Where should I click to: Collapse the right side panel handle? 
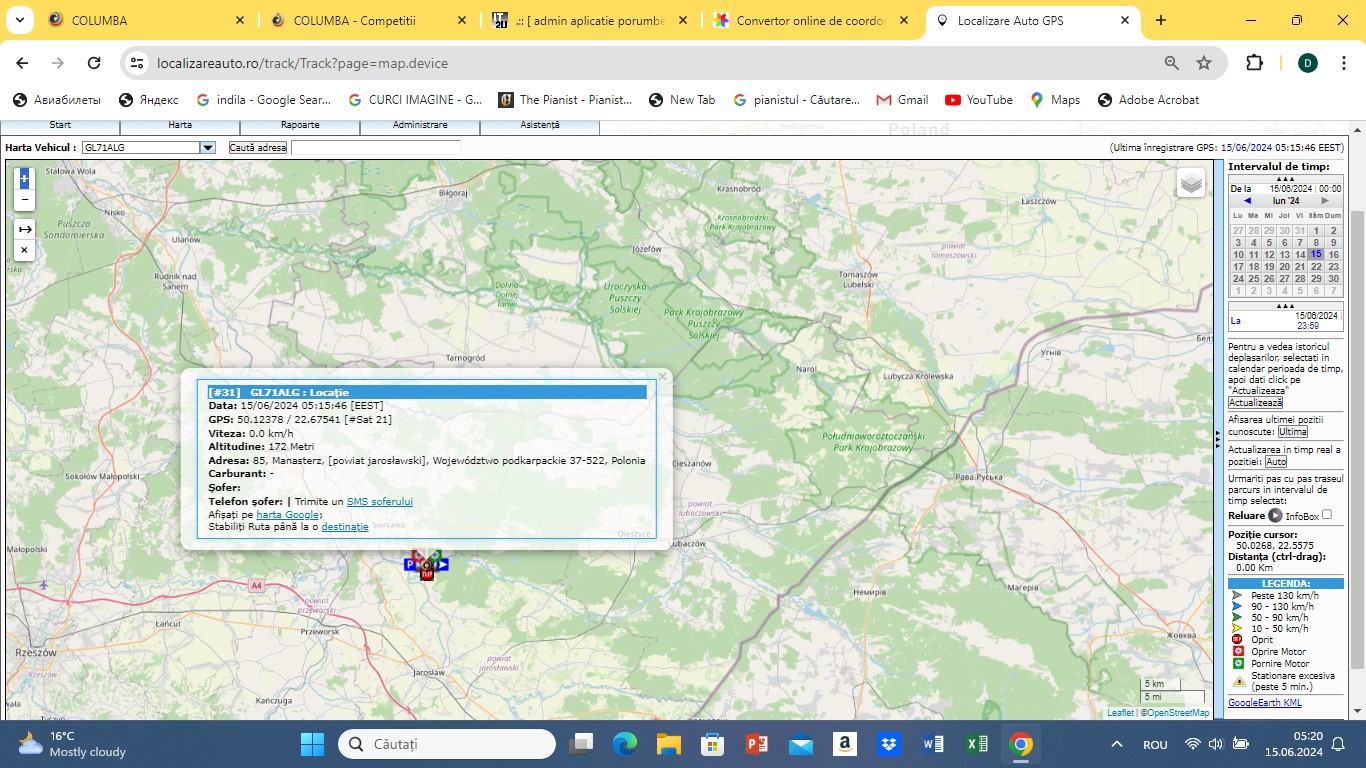1217,439
